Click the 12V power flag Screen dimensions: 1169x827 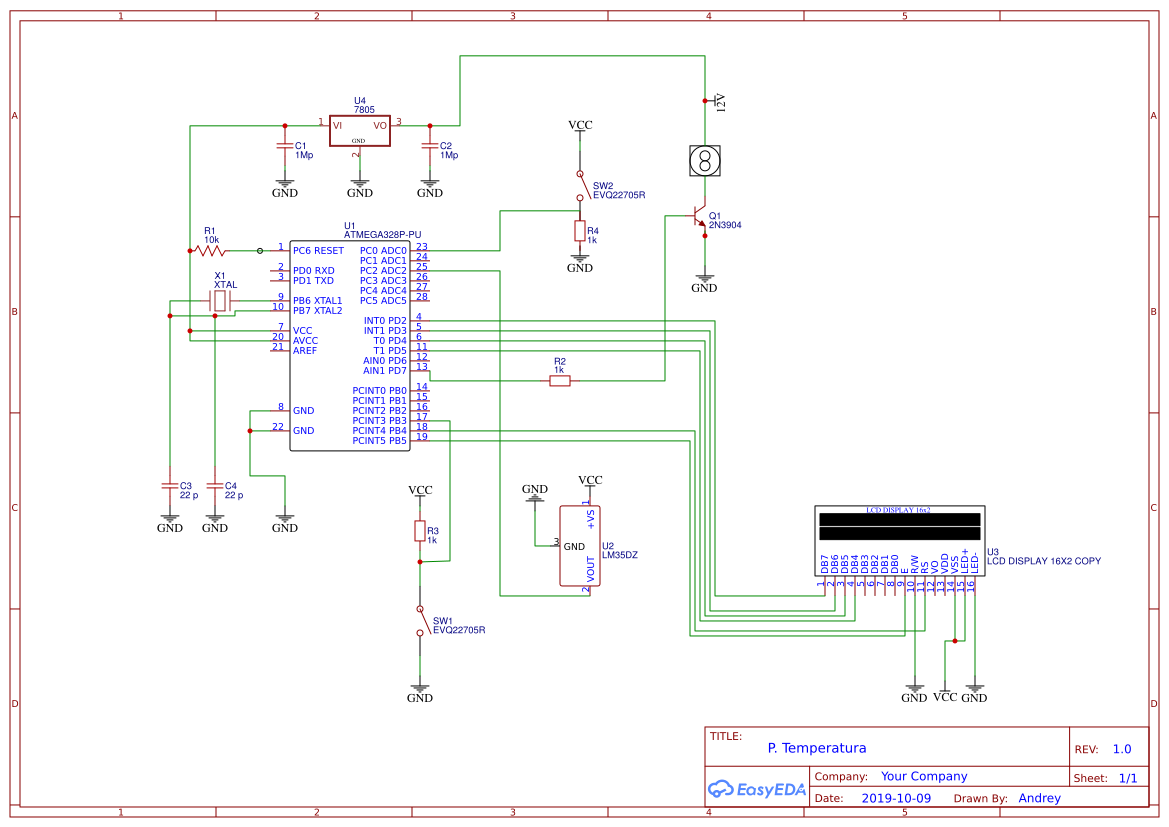(714, 101)
